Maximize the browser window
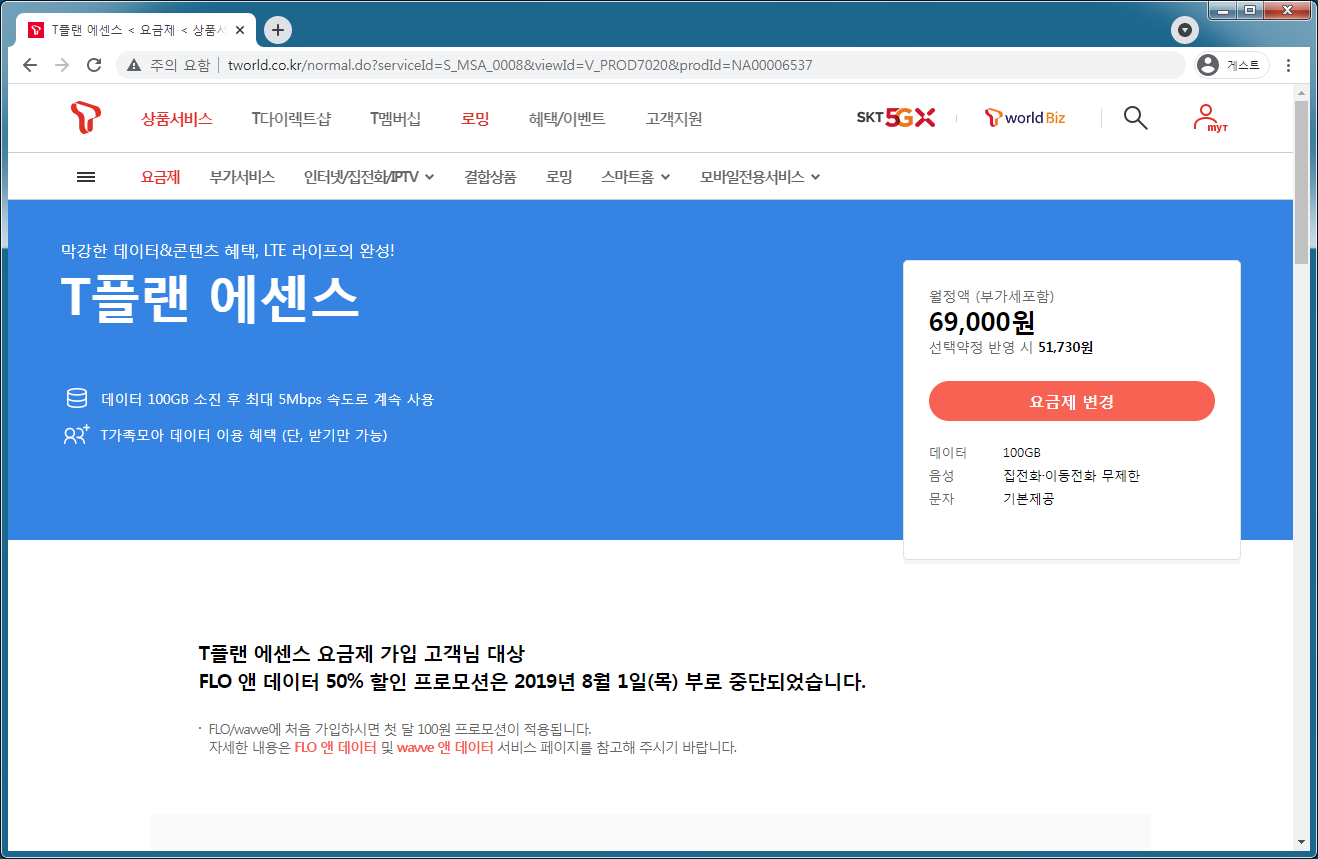Viewport: 1318px width, 859px height. 1248,11
